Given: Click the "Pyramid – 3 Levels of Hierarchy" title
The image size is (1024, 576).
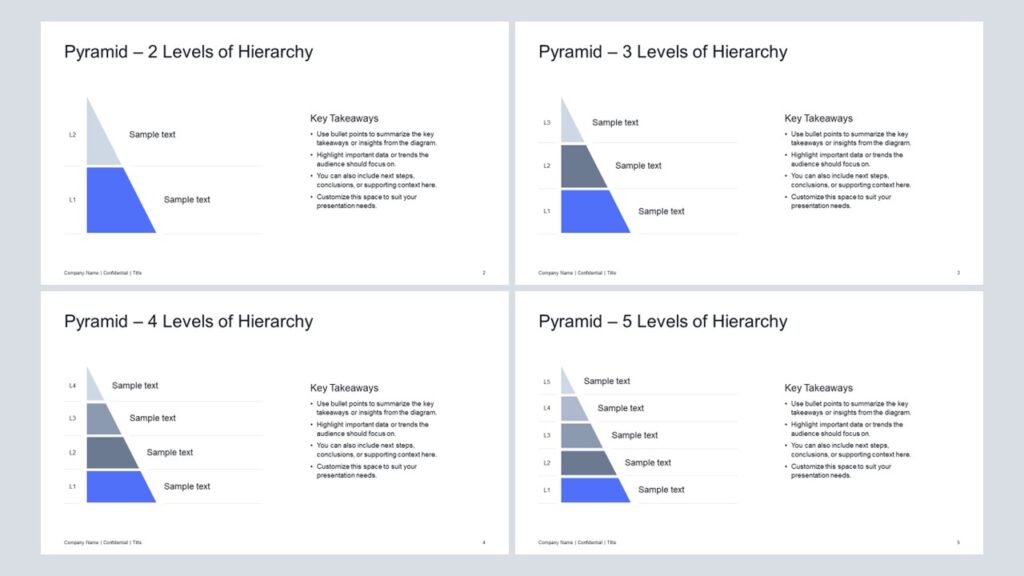Looking at the screenshot, I should (662, 52).
